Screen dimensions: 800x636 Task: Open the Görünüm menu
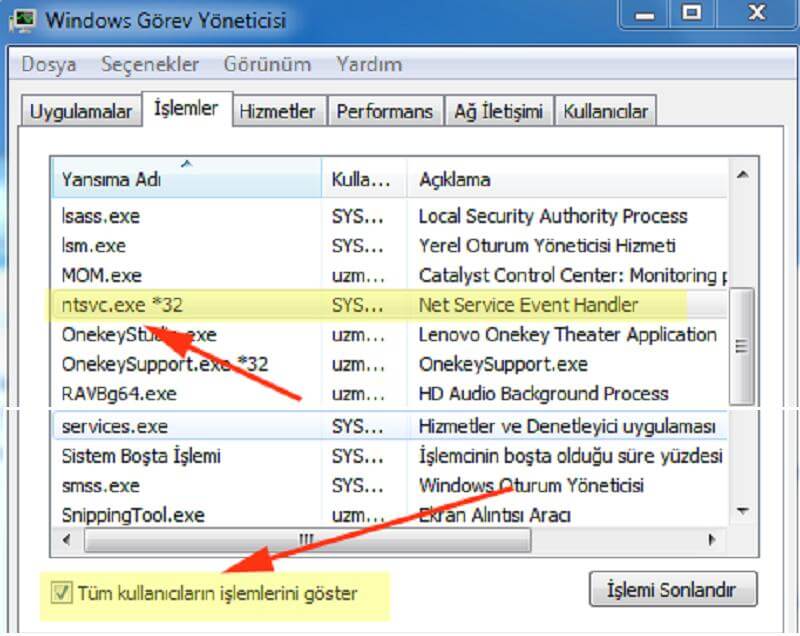[267, 65]
